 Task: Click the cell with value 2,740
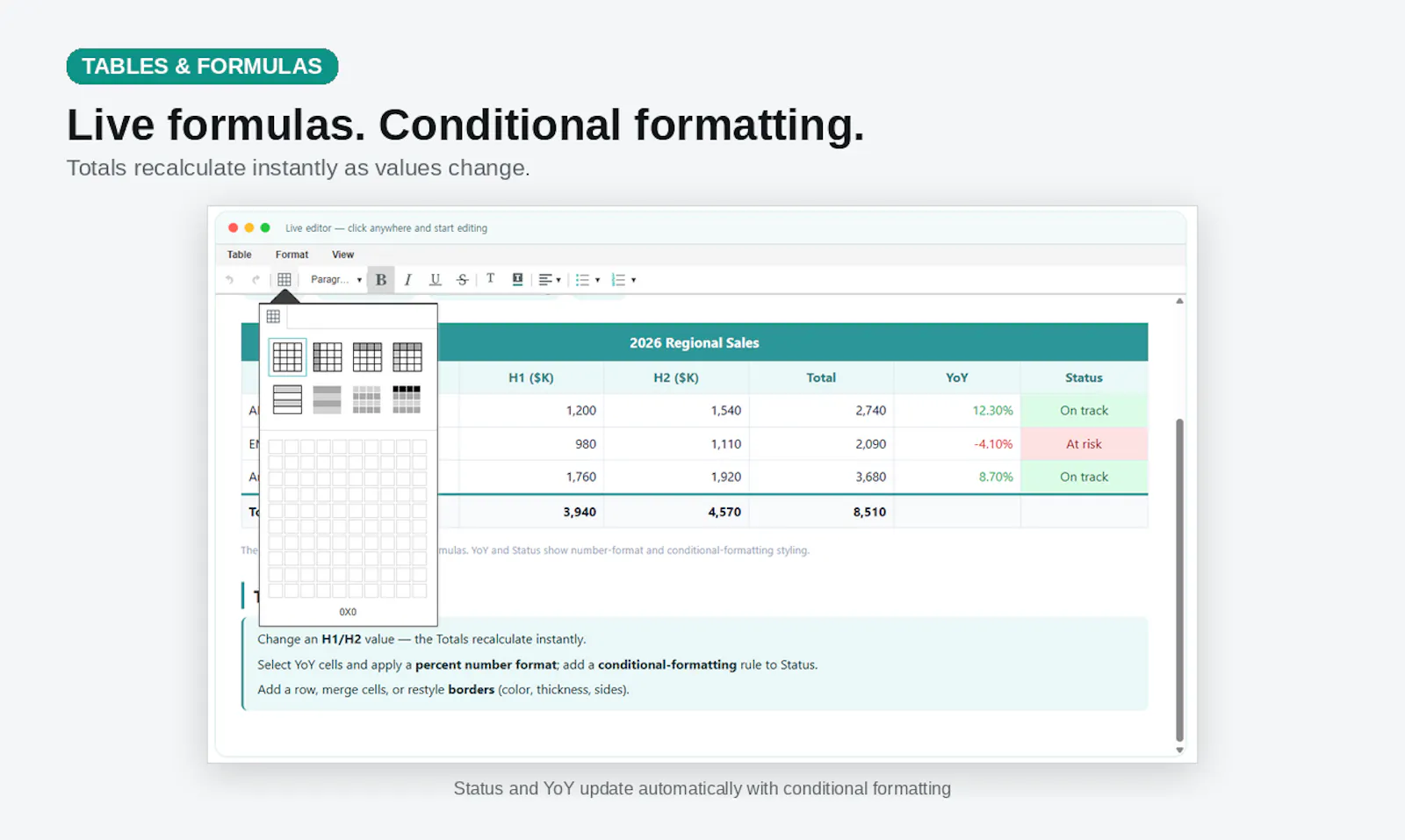click(821, 411)
